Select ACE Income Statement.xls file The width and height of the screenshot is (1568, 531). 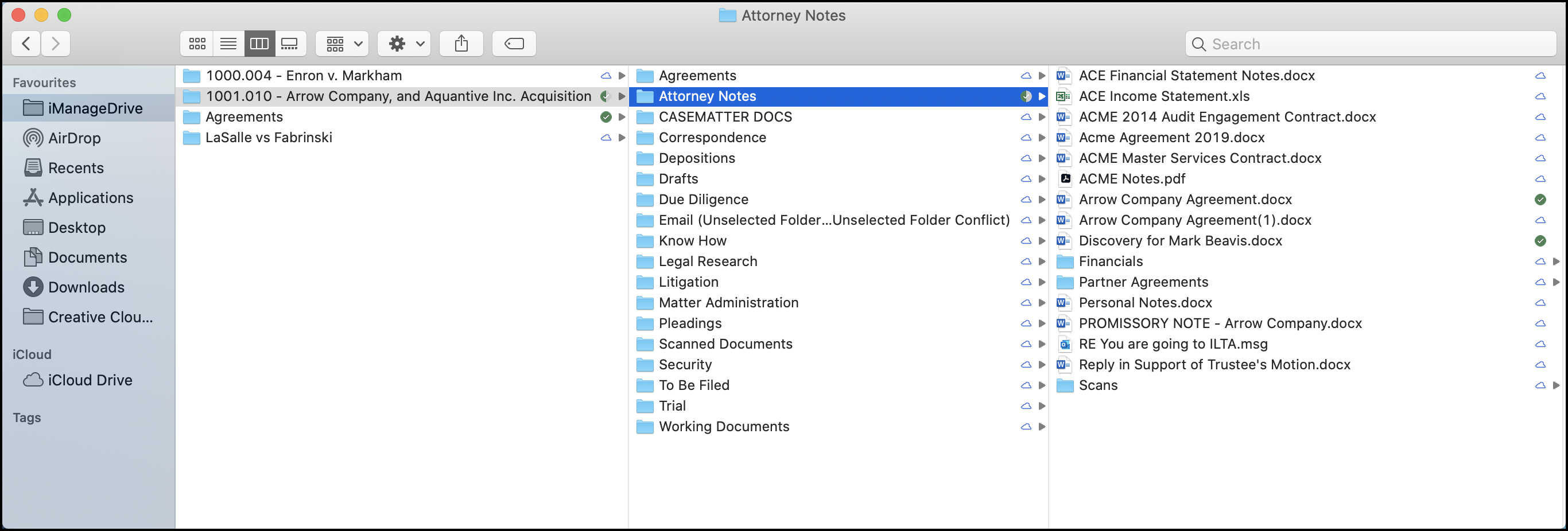[x=1163, y=96]
